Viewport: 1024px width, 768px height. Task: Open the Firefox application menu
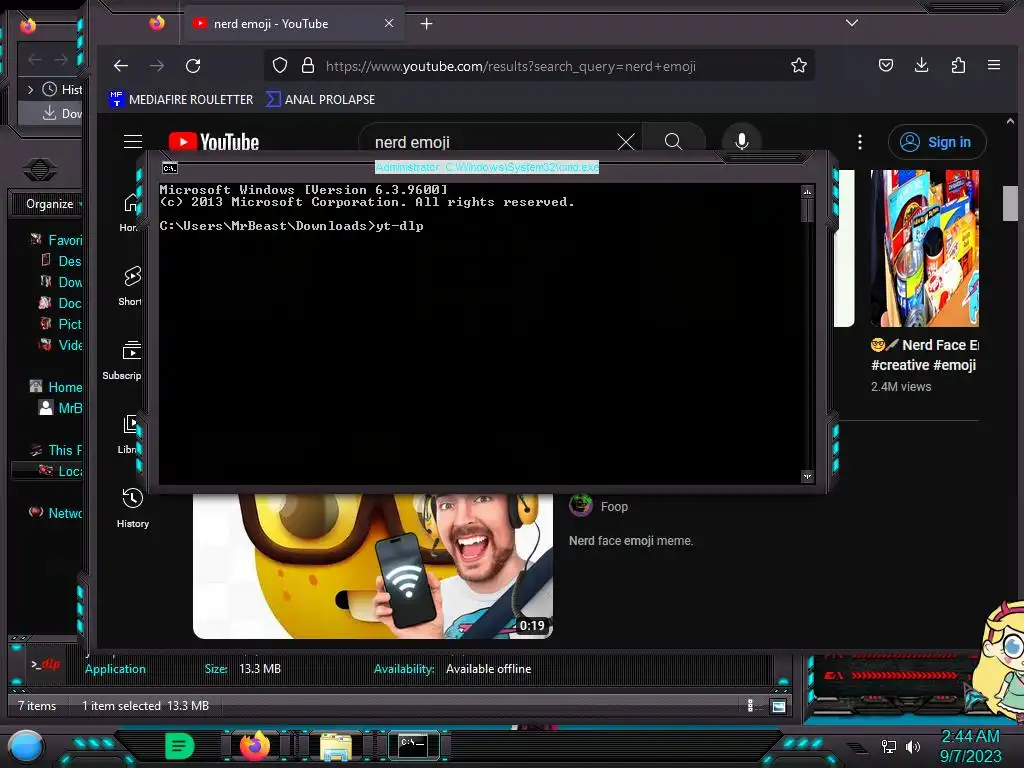click(994, 65)
